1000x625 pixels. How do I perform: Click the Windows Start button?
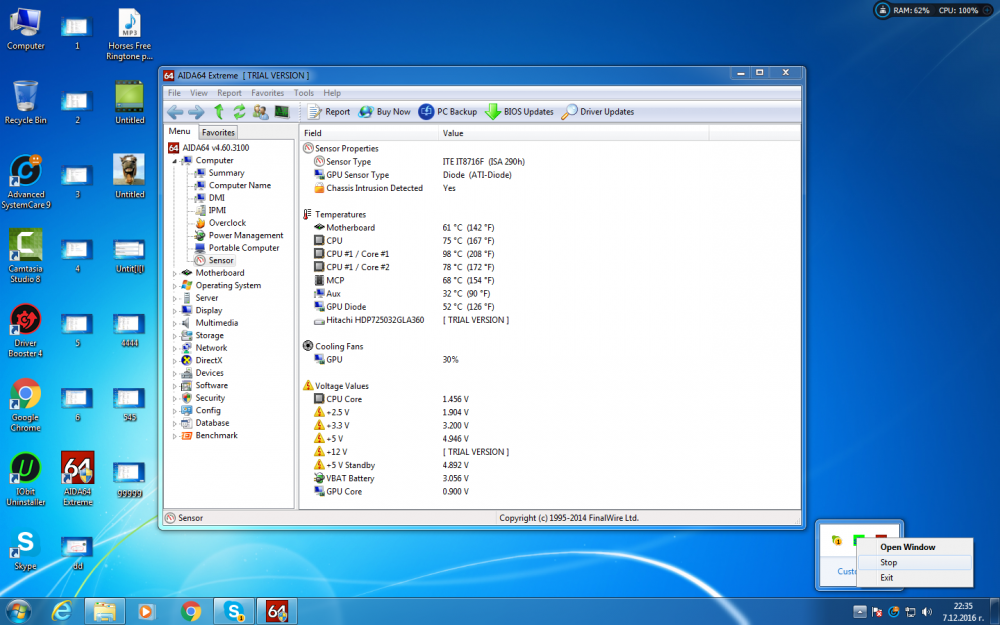pos(18,612)
